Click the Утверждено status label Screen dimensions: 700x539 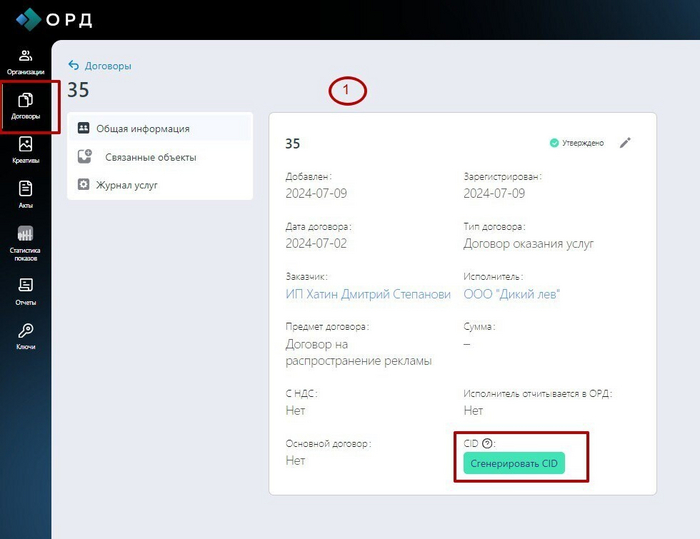click(x=583, y=143)
